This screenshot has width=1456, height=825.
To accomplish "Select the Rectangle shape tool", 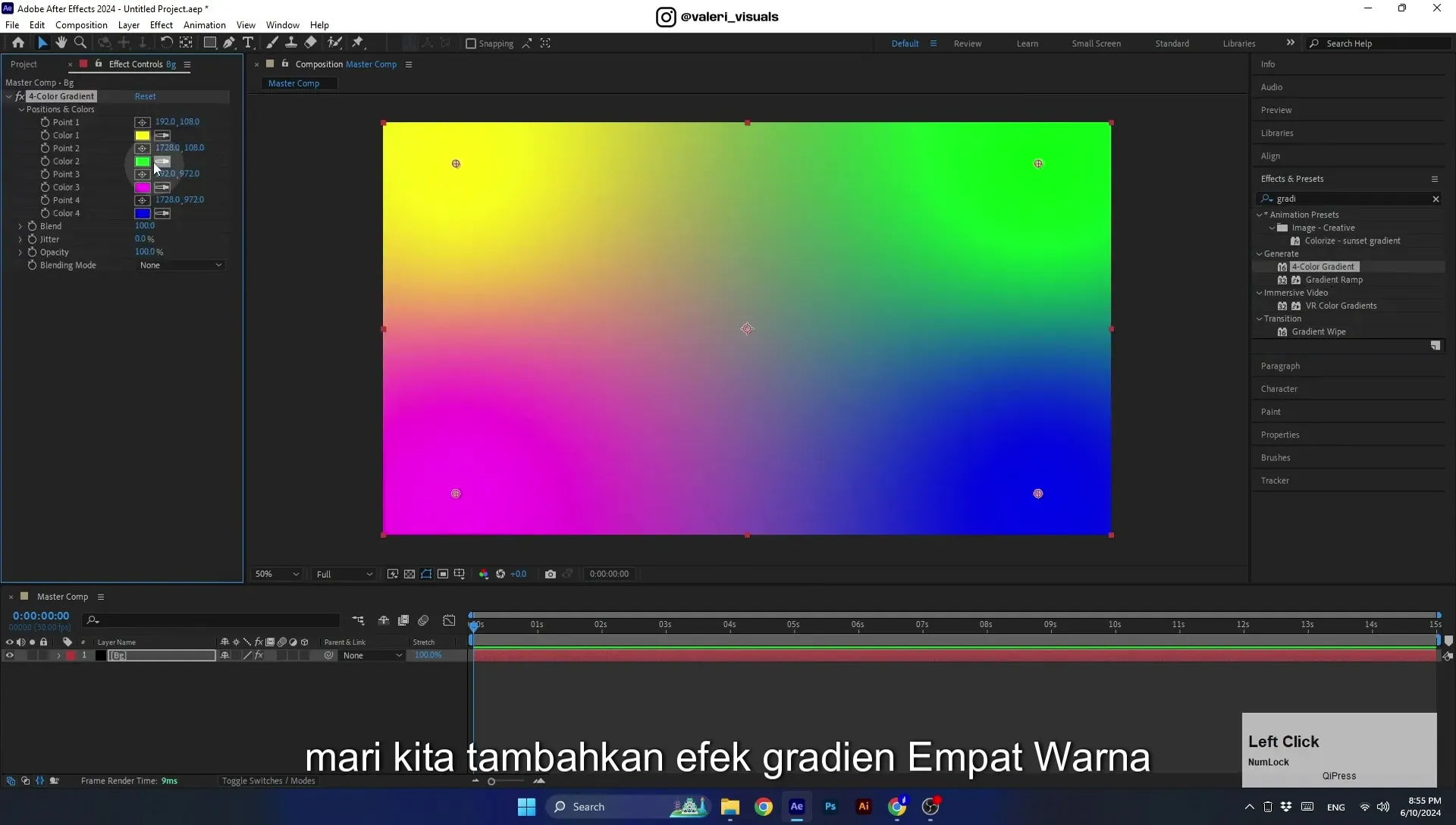I will pos(210,43).
